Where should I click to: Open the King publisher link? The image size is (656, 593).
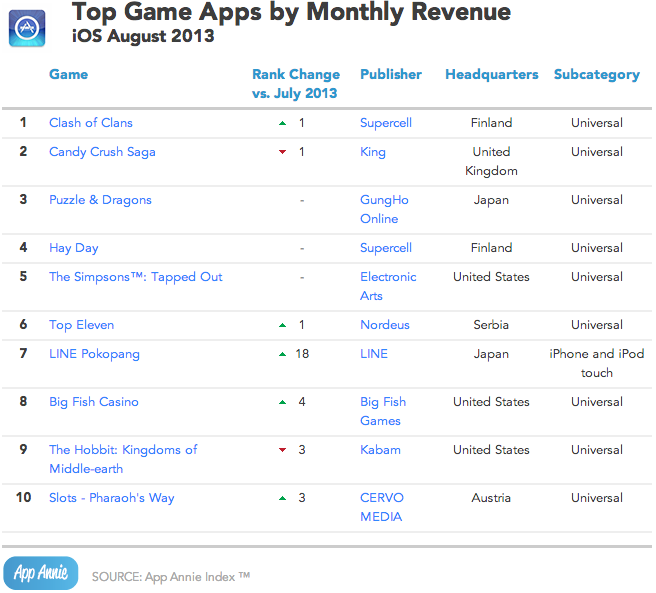coord(373,152)
